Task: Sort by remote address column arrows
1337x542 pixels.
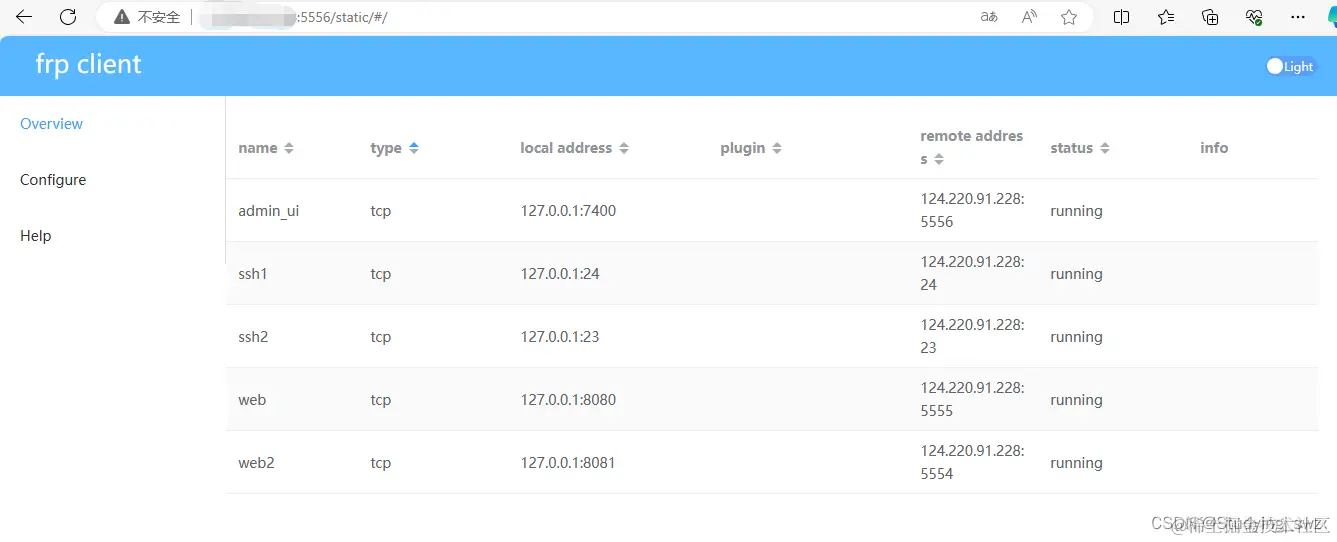Action: tap(939, 159)
